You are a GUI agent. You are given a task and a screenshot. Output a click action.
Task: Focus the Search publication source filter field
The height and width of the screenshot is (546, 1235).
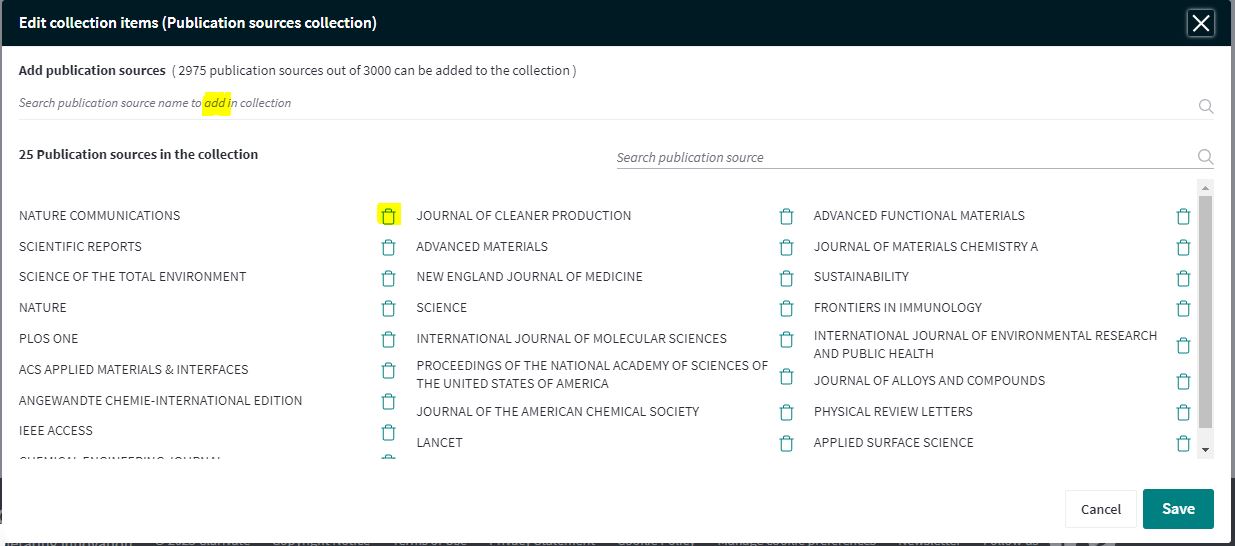click(905, 157)
